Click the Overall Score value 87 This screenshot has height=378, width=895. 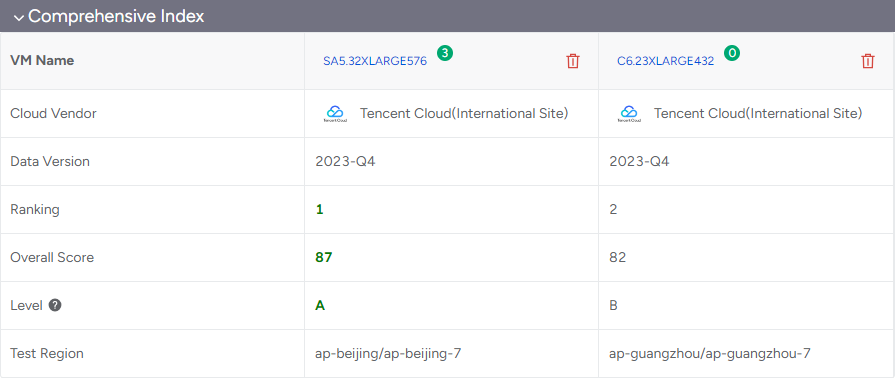click(x=324, y=258)
